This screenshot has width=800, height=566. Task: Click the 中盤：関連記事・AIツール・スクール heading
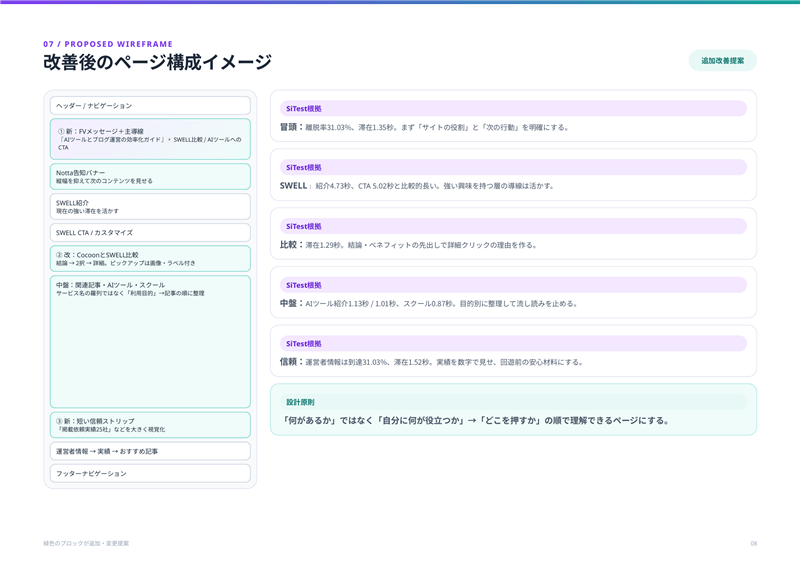[x=110, y=285]
